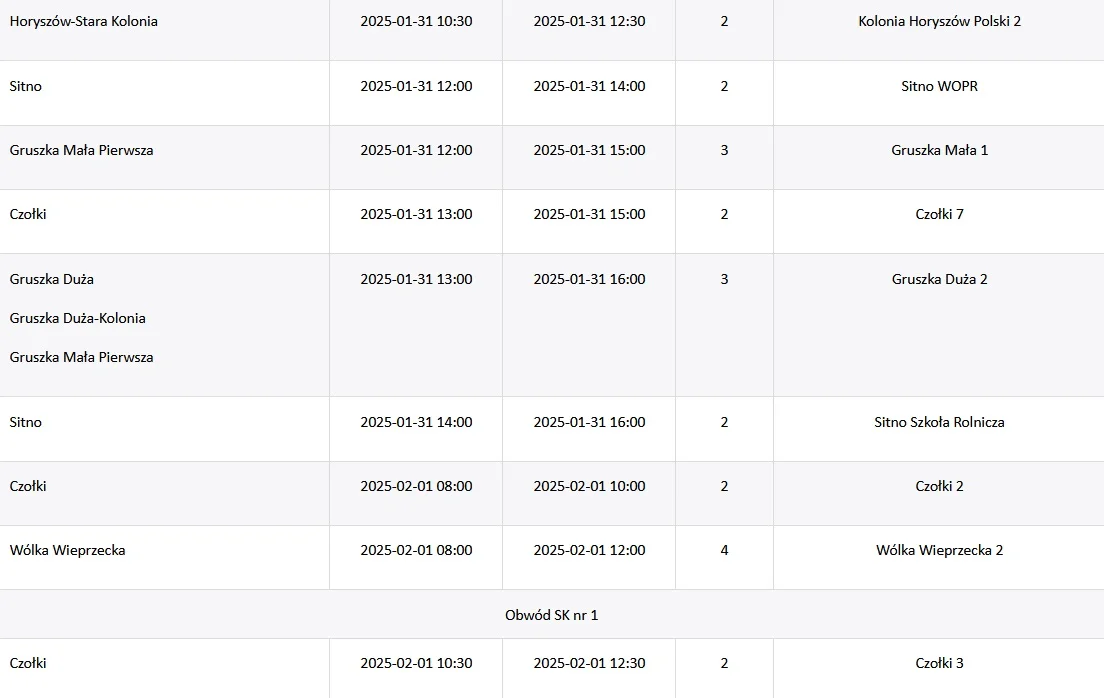
Task: Select the Gruszka Duża-Kolonia locality text
Action: (x=77, y=318)
